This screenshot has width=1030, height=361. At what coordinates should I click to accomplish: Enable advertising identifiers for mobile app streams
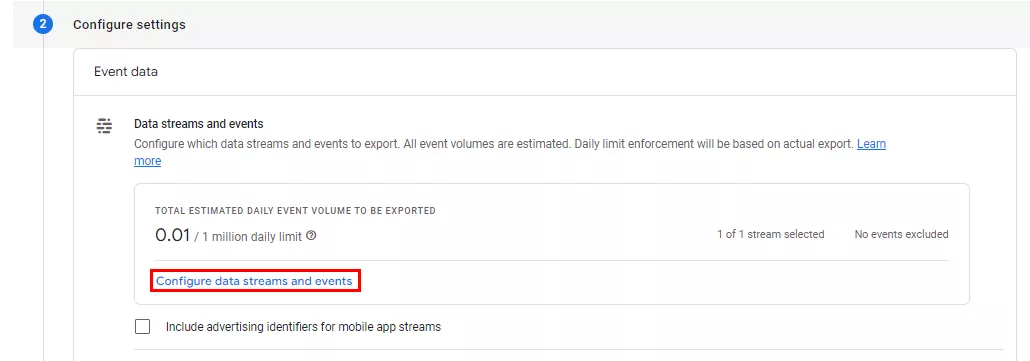142,326
